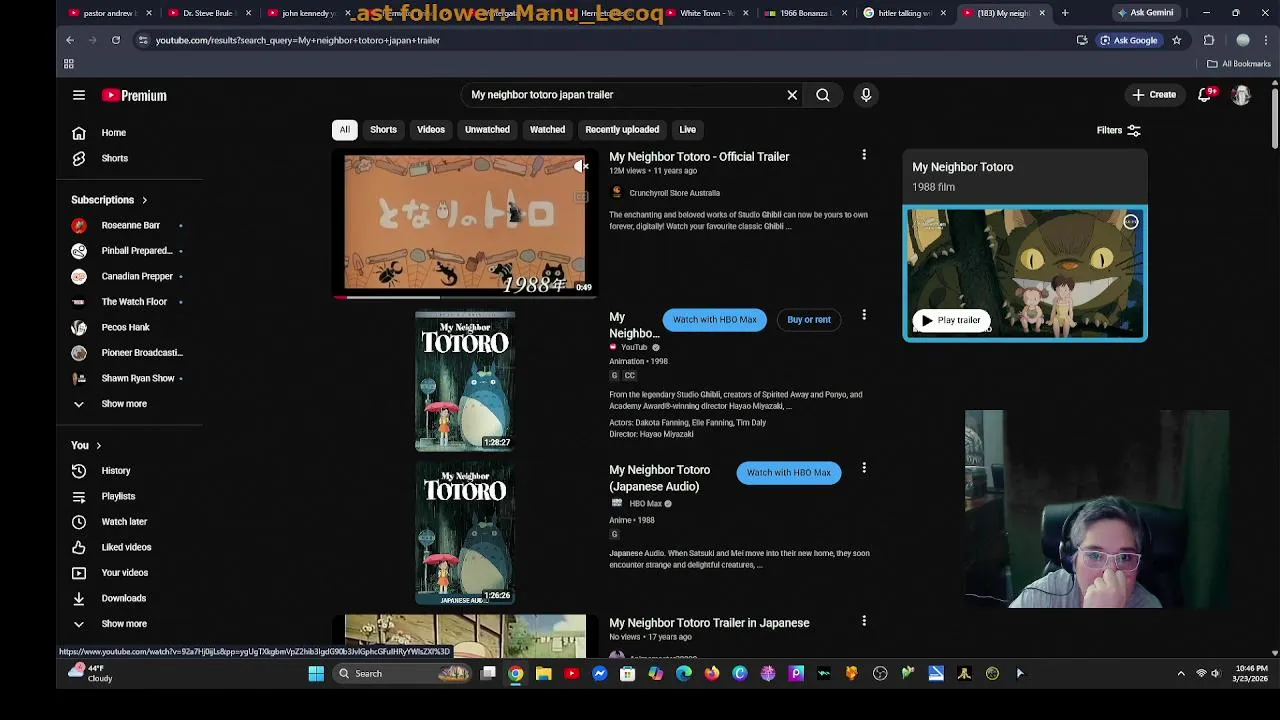Open Crunchyroll Store Australia channel

pos(674,193)
